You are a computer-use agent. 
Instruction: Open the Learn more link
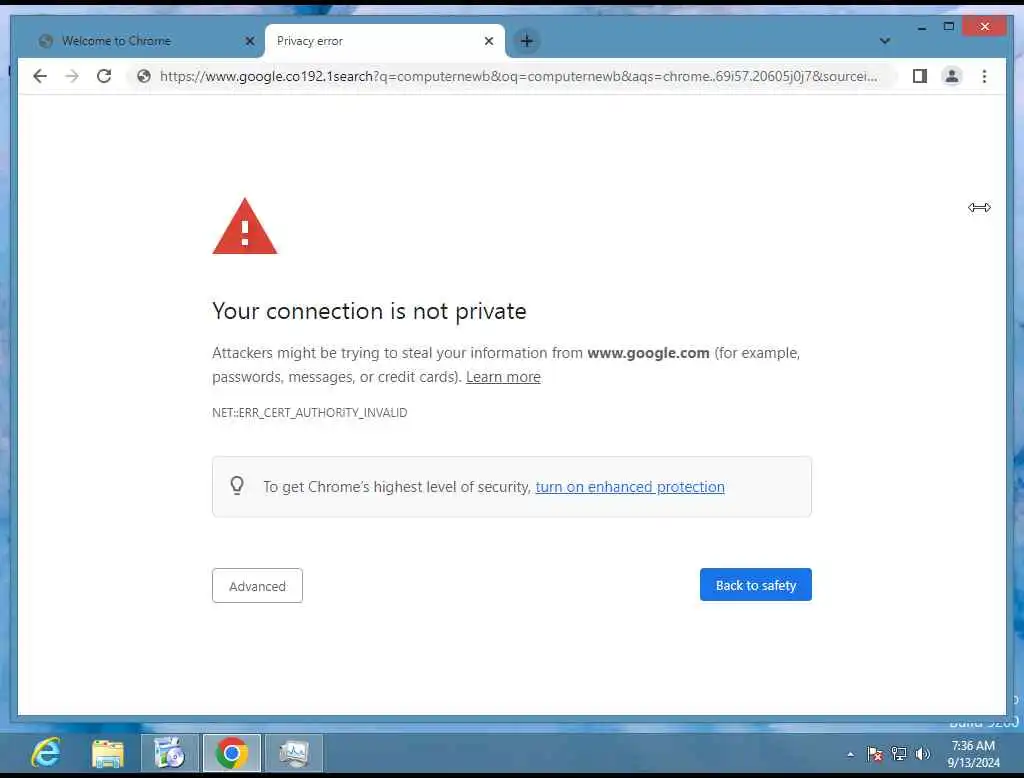coord(503,377)
